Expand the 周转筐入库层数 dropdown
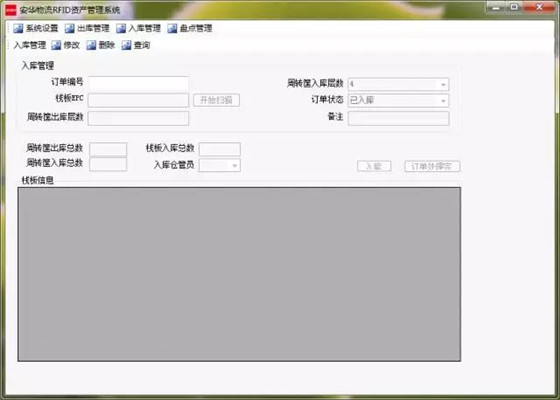This screenshot has height=400, width=560. click(x=443, y=85)
